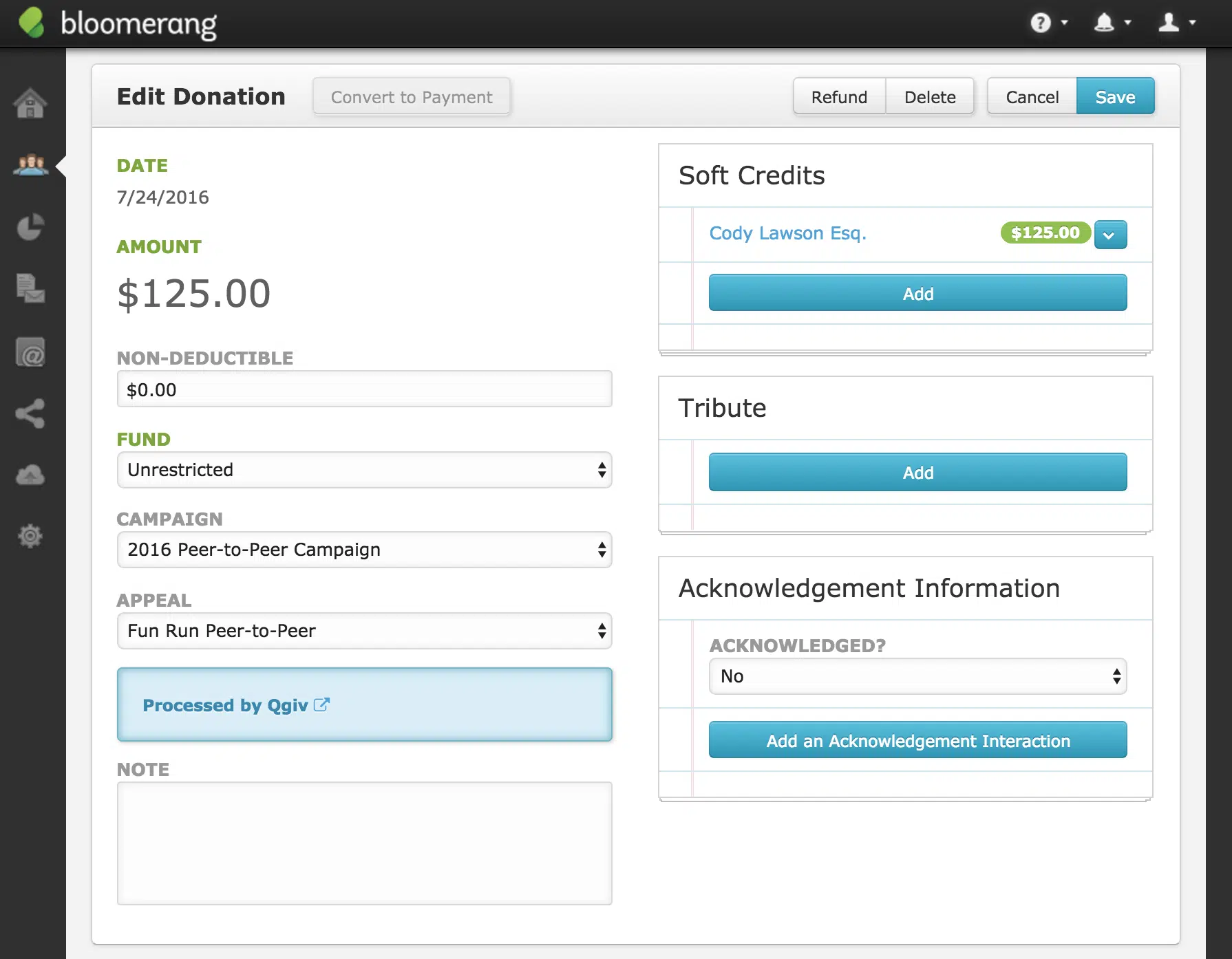Open the Reports pie chart icon
The width and height of the screenshot is (1232, 959).
tap(30, 227)
